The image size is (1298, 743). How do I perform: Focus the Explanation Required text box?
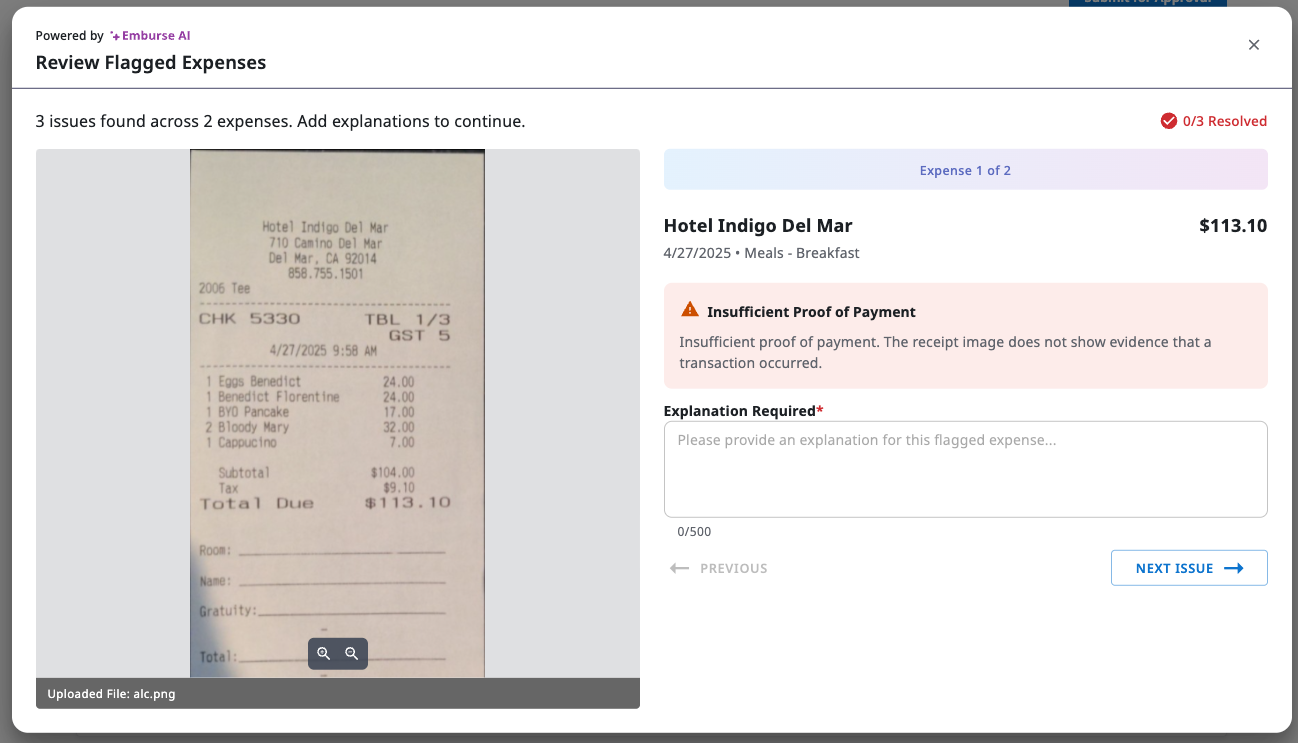pyautogui.click(x=966, y=469)
